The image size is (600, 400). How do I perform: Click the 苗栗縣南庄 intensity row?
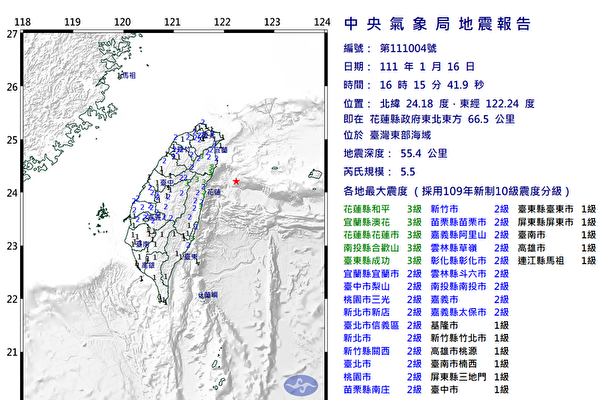382,390
